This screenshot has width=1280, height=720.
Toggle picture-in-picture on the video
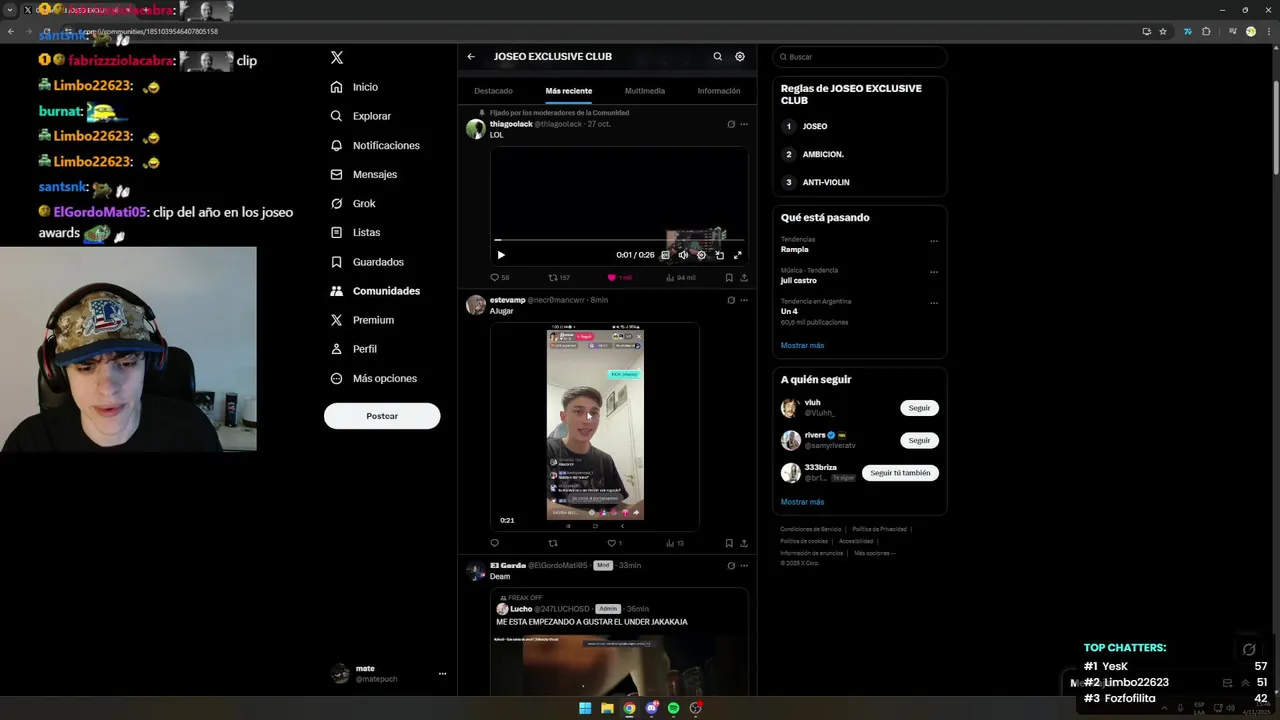(719, 255)
